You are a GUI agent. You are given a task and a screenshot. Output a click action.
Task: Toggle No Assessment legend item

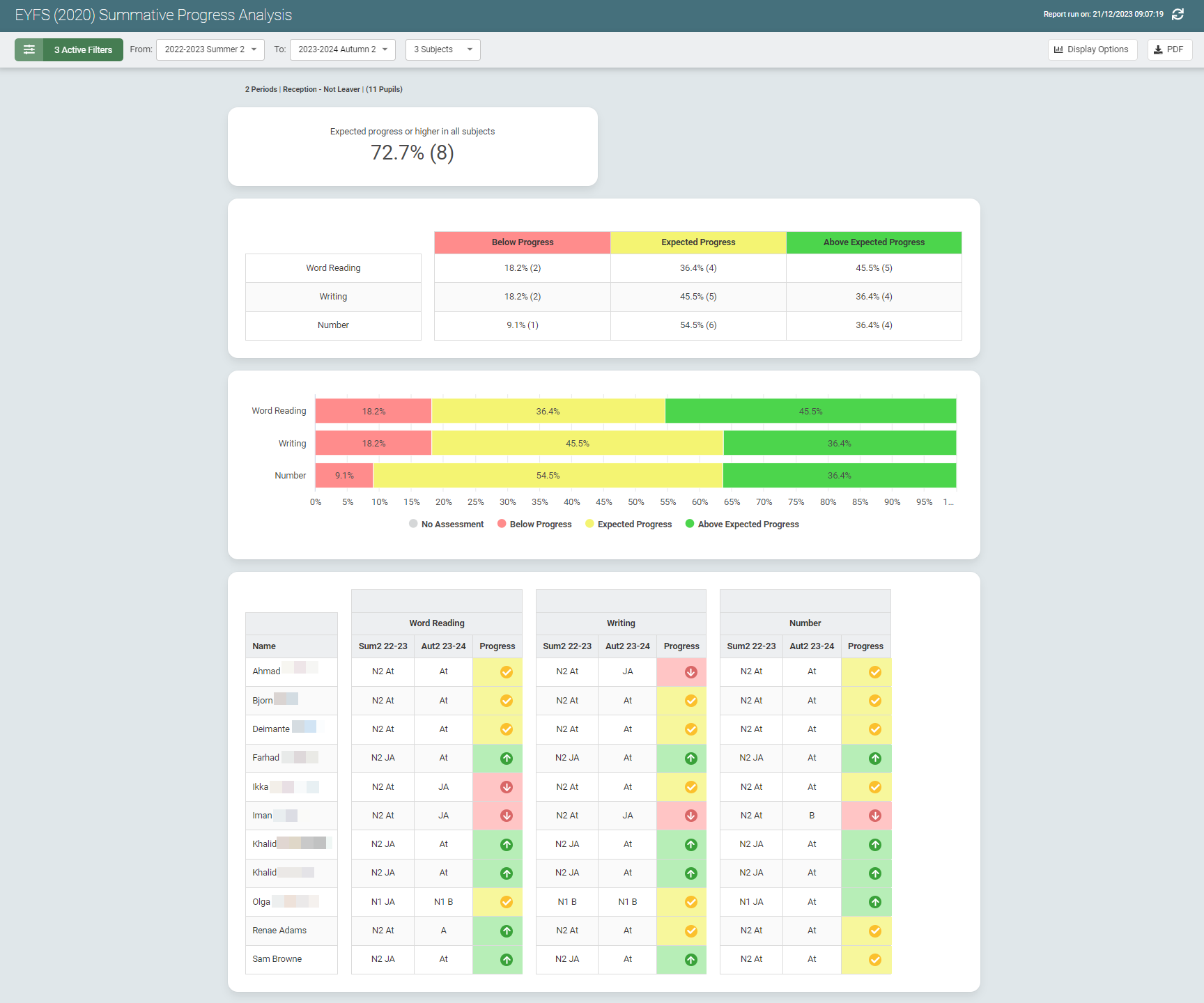[x=446, y=524]
